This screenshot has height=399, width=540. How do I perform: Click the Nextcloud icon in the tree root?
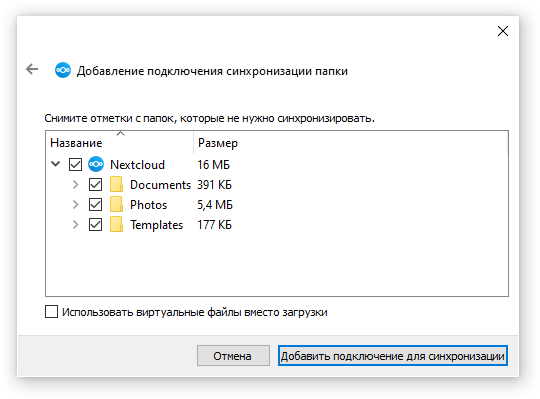[96, 164]
